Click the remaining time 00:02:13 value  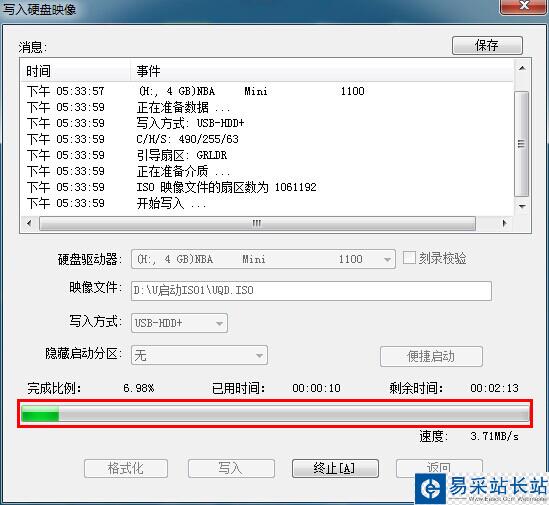pos(494,388)
